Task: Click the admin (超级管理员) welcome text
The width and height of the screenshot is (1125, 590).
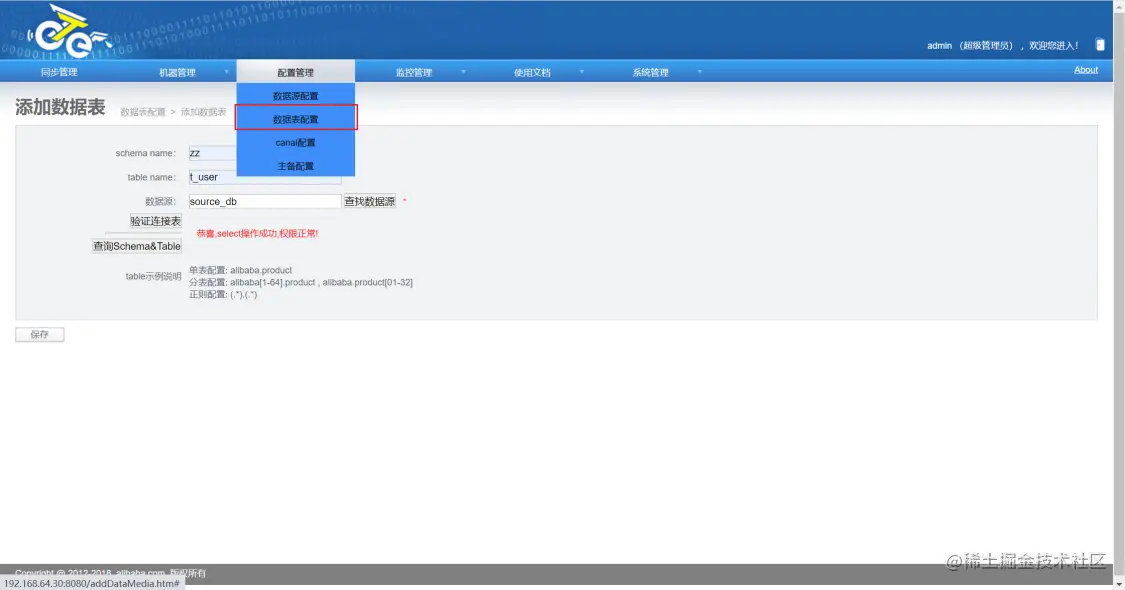Action: tap(1002, 45)
